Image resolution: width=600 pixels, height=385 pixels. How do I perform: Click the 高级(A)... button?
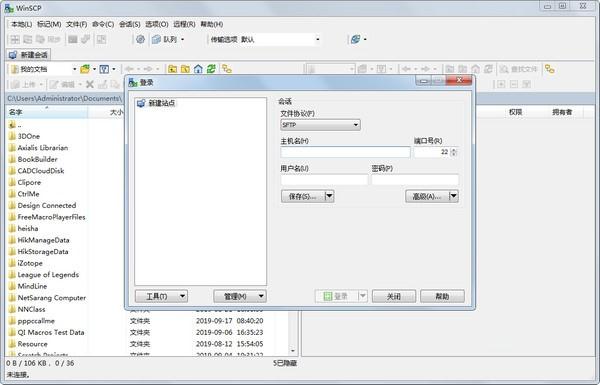pyautogui.click(x=427, y=196)
